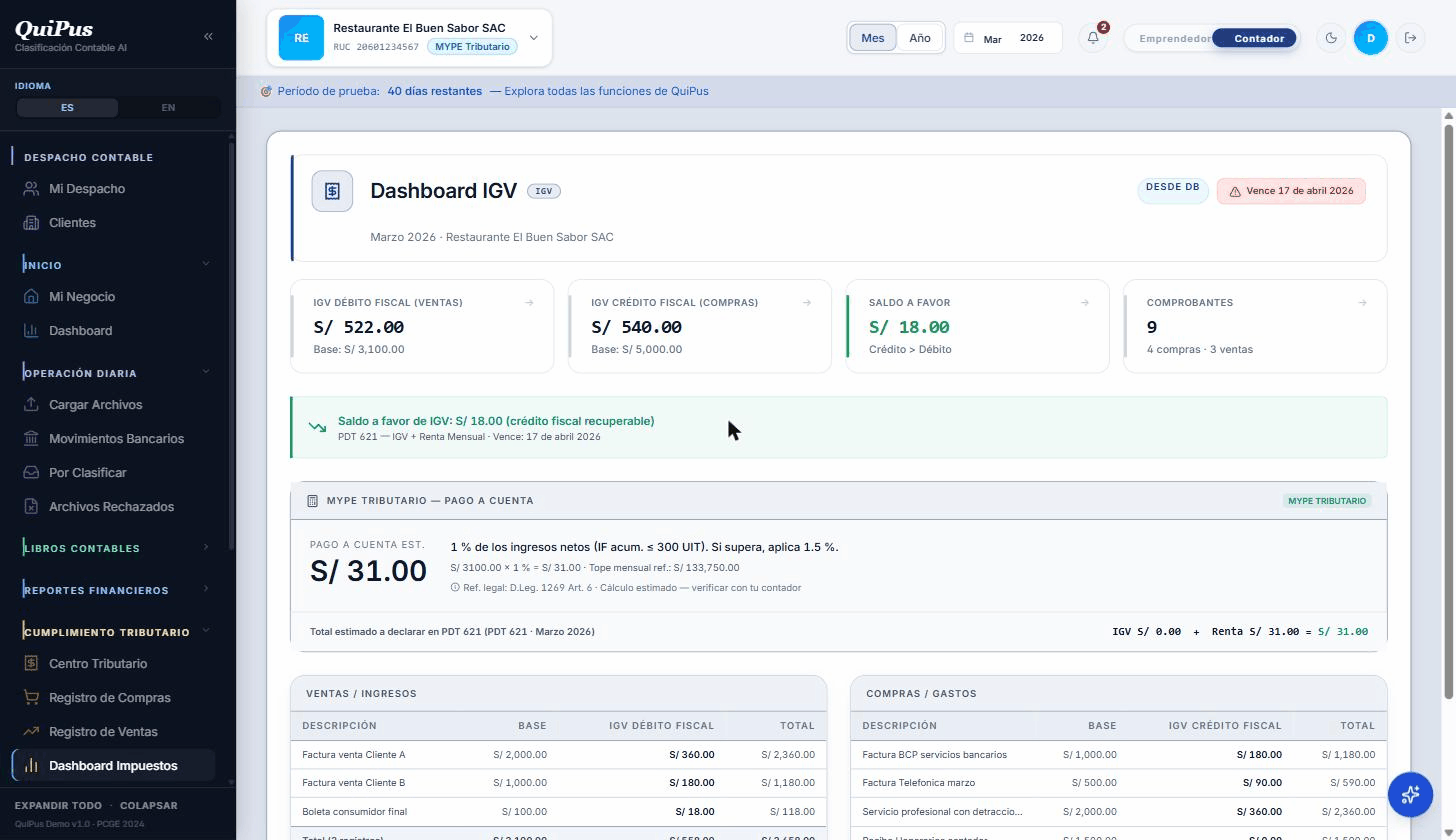This screenshot has width=1456, height=840.
Task: Open Mi Despacho from the sidebar
Action: [112, 189]
